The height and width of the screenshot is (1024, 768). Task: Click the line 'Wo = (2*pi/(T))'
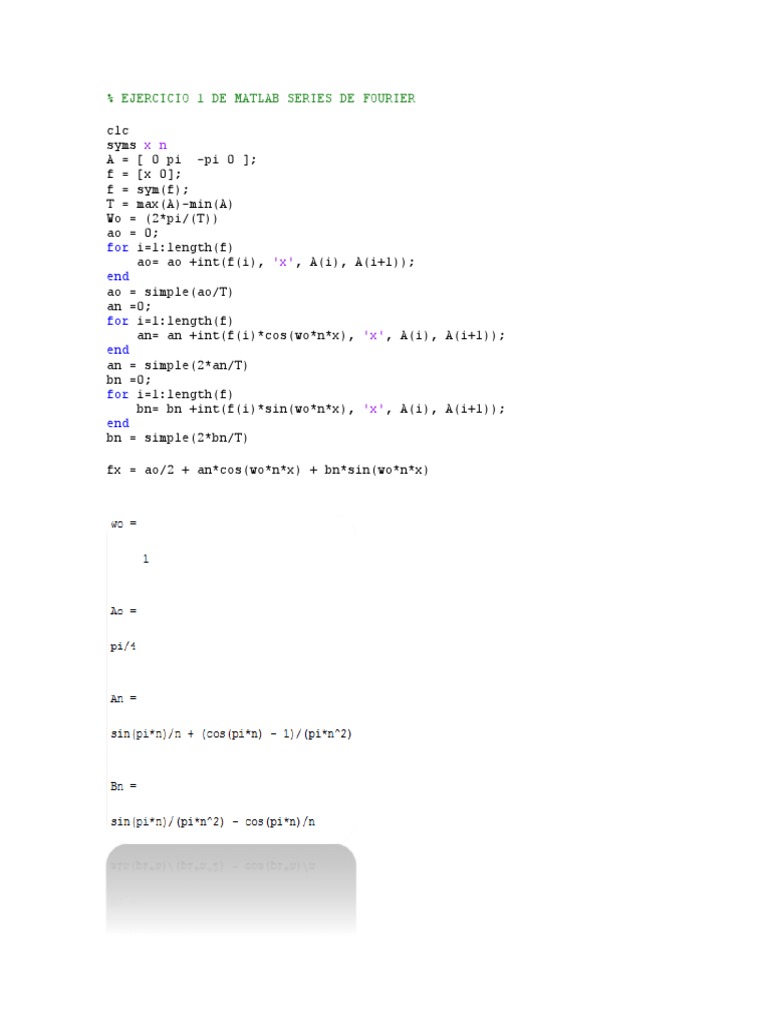pyautogui.click(x=162, y=218)
